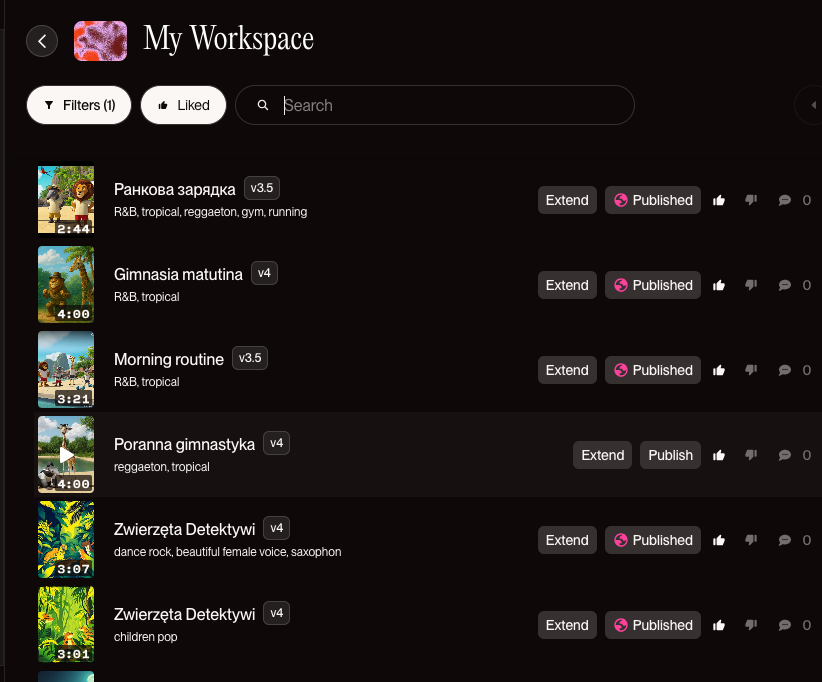
Task: Like the Morning routine song
Action: click(x=719, y=370)
